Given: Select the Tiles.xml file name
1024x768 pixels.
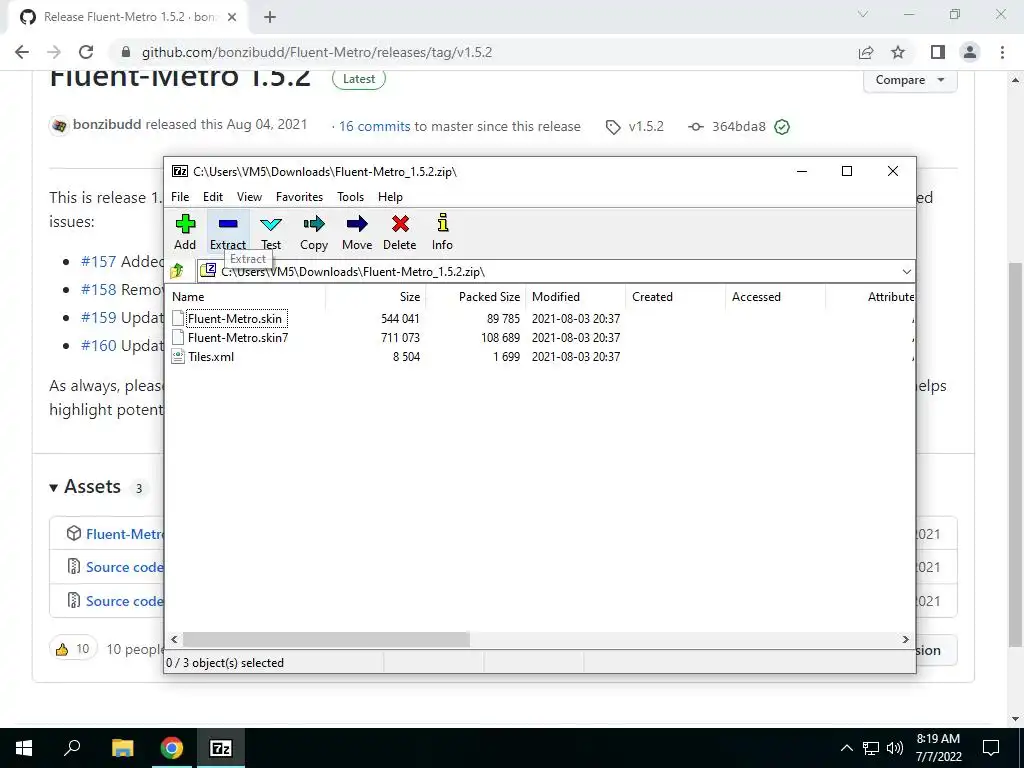Looking at the screenshot, I should (211, 357).
